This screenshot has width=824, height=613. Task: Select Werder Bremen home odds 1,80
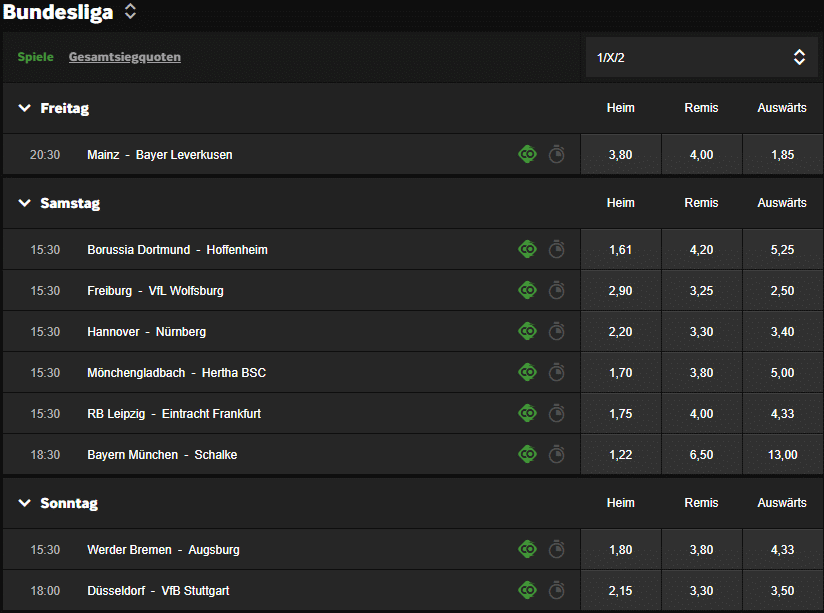point(621,549)
